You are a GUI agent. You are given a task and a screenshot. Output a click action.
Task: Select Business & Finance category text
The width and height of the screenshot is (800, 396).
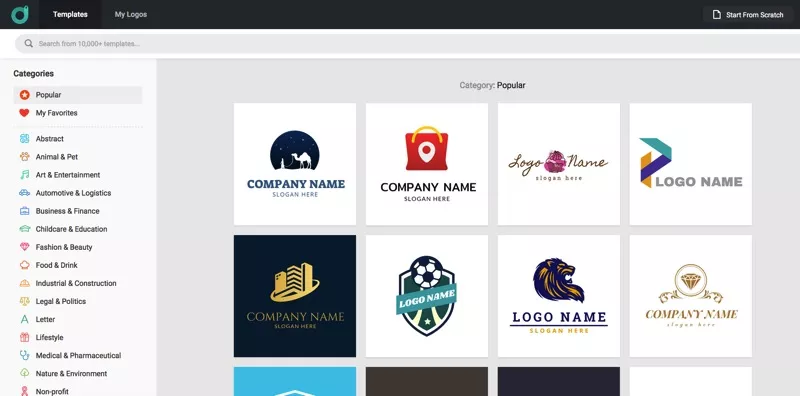[67, 211]
